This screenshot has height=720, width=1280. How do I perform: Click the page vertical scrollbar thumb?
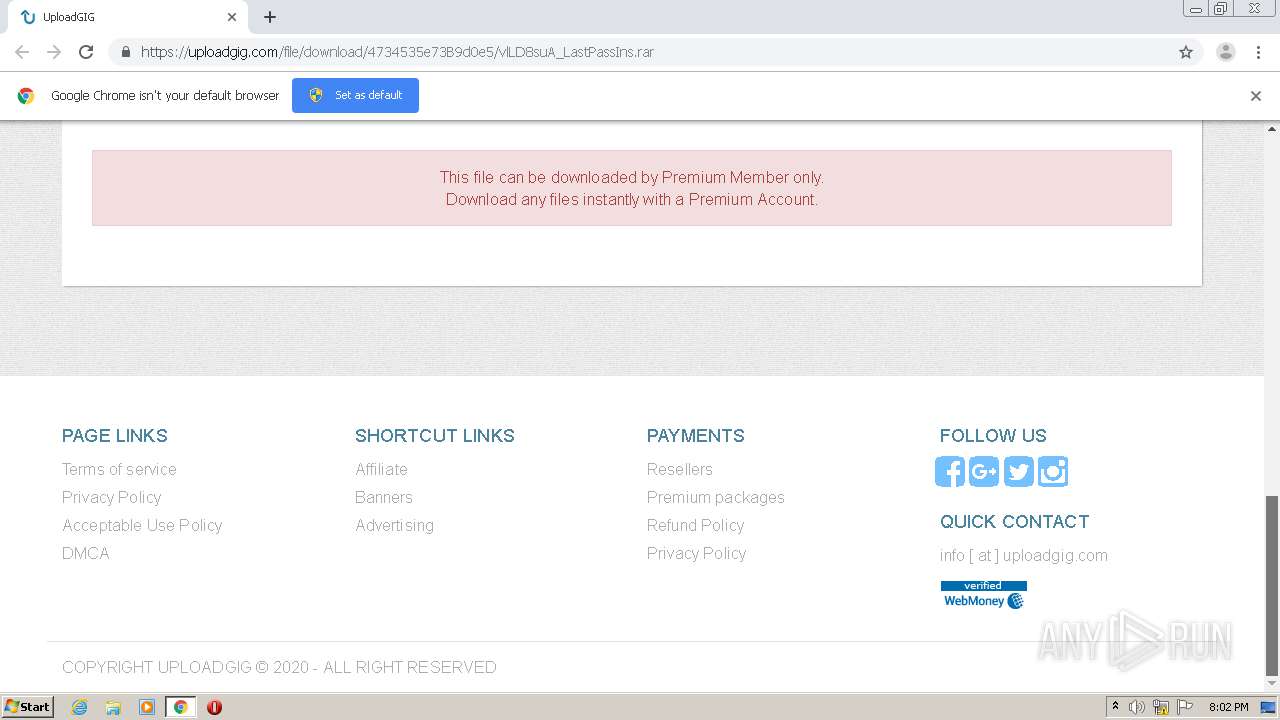1272,585
